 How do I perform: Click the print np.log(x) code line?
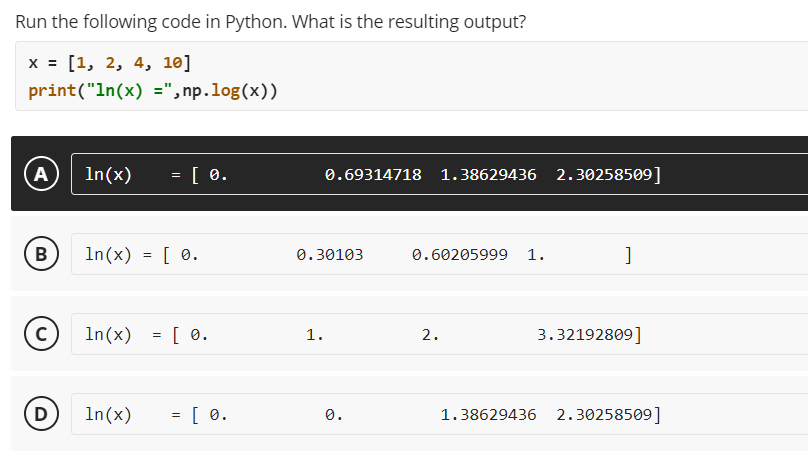click(x=153, y=91)
